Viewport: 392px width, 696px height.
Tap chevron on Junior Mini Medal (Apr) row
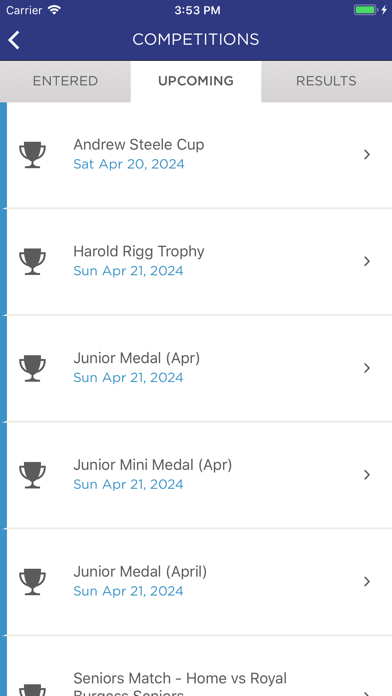(367, 475)
